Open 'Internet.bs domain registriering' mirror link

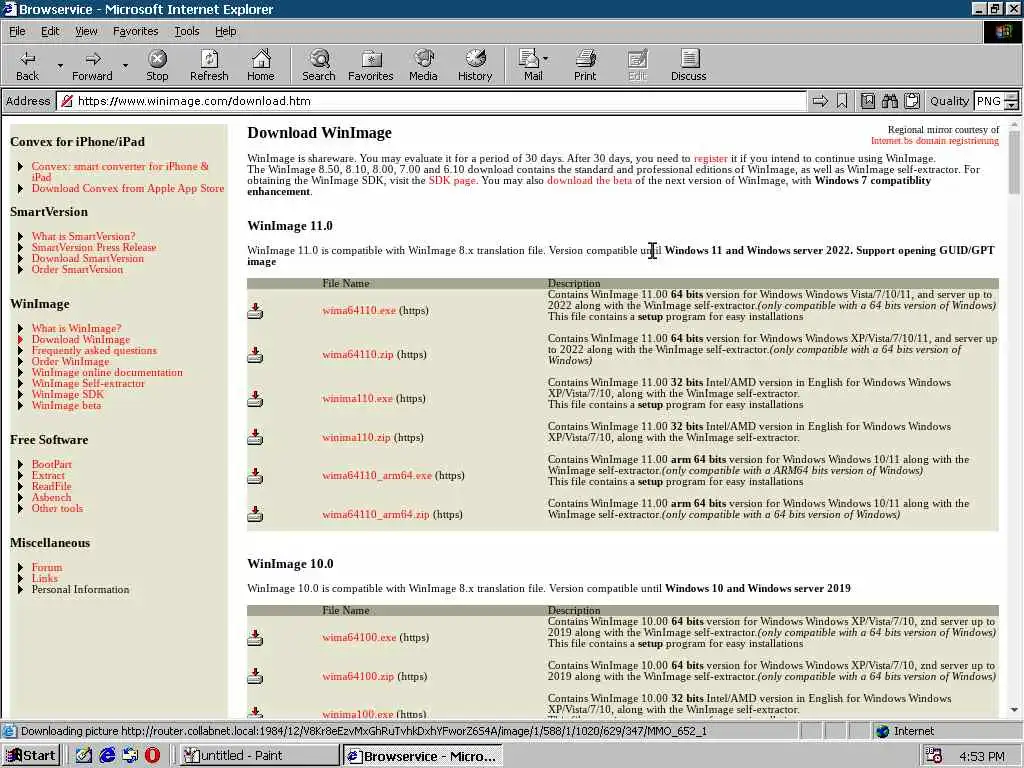pyautogui.click(x=935, y=140)
